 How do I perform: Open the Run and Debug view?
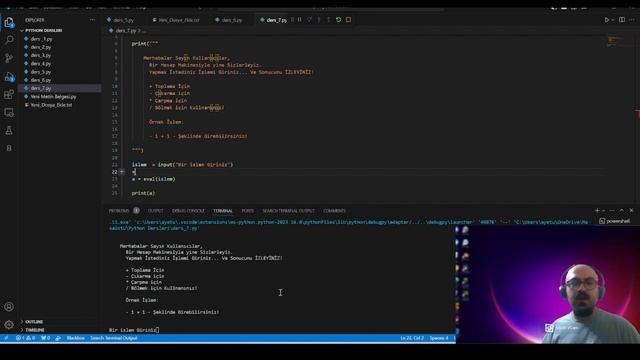click(x=9, y=76)
